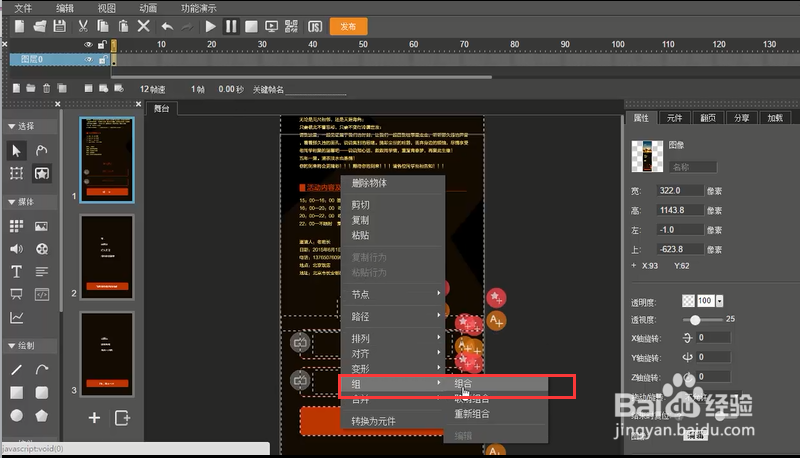Choose 重新组合 in submenu
Viewport: 800px width, 458px height.
coord(472,414)
